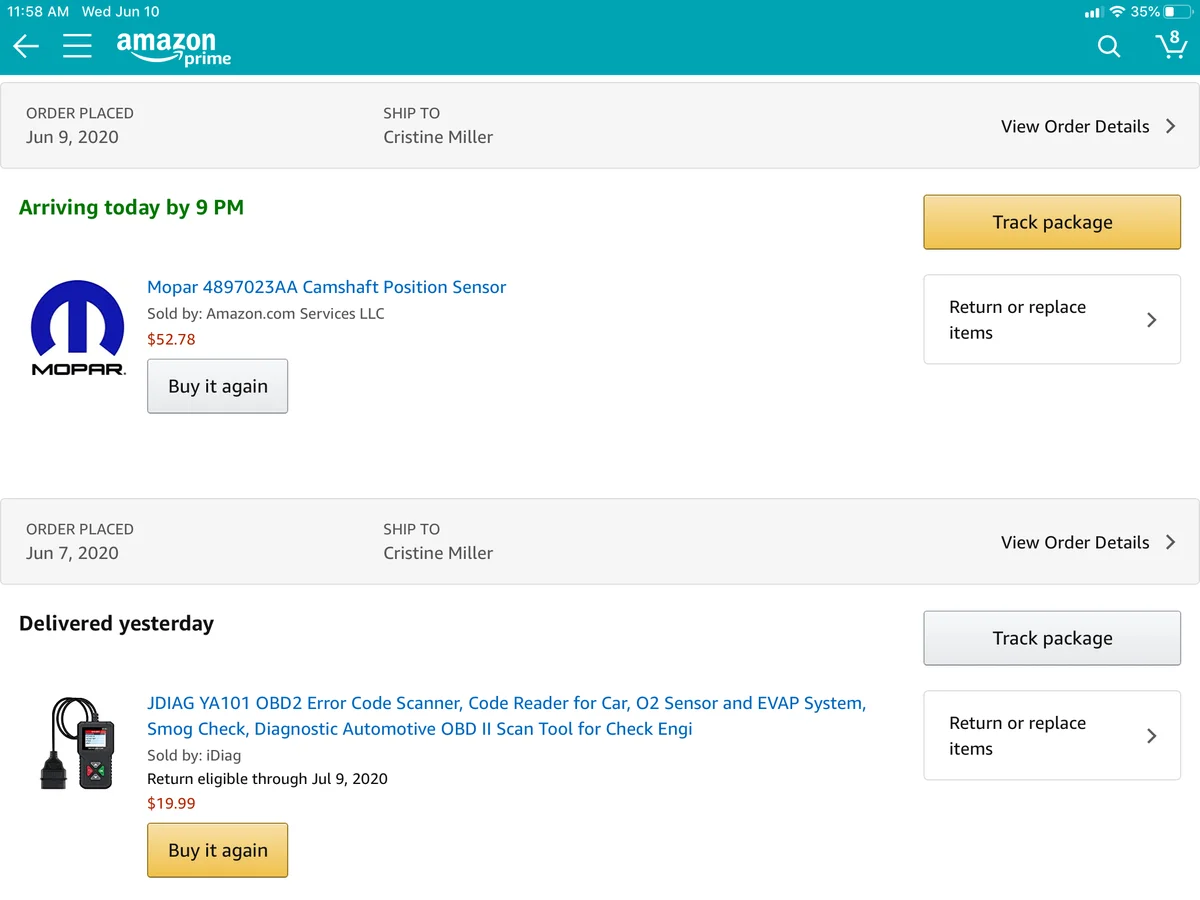Tap the cellular signal bars icon
Image resolution: width=1200 pixels, height=900 pixels.
tap(1093, 12)
